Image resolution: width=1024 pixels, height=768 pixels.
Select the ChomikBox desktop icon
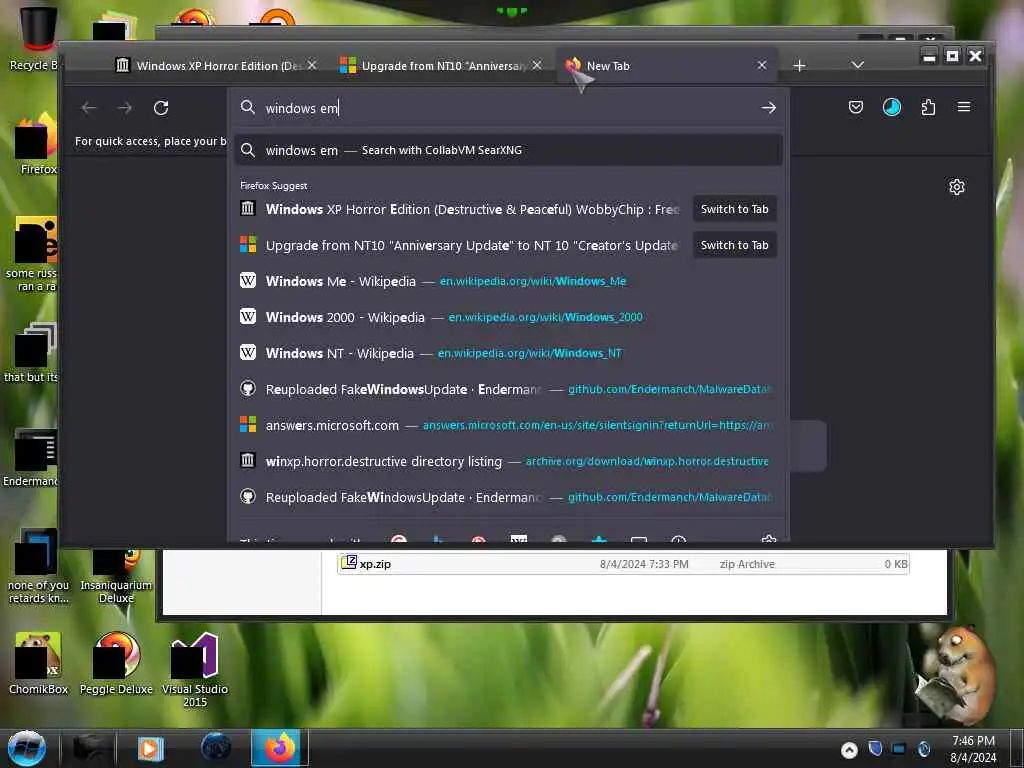pyautogui.click(x=38, y=664)
